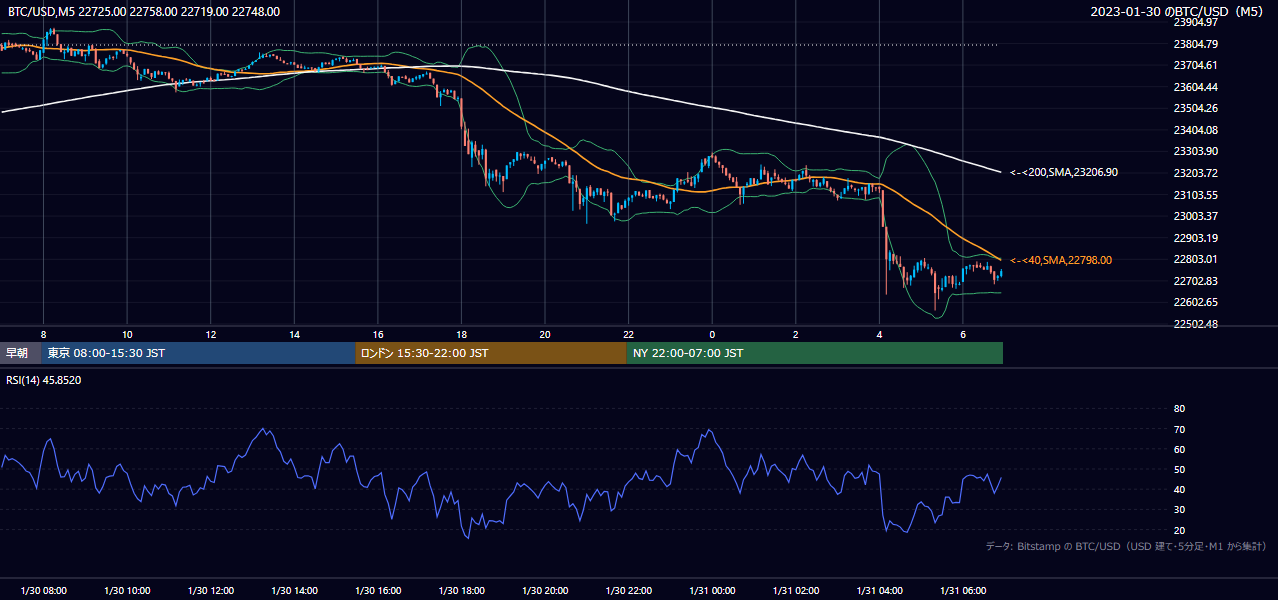Click the 1/31 02:00 bottom time label

point(795,591)
